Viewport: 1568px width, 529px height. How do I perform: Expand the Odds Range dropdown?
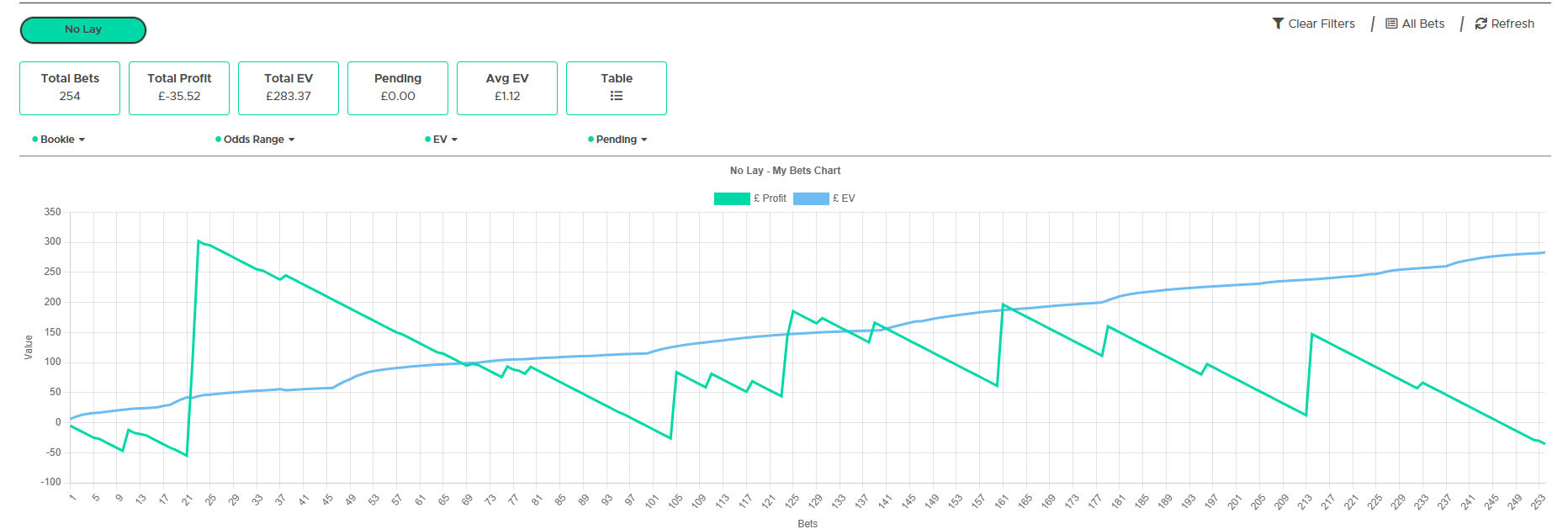(x=258, y=140)
